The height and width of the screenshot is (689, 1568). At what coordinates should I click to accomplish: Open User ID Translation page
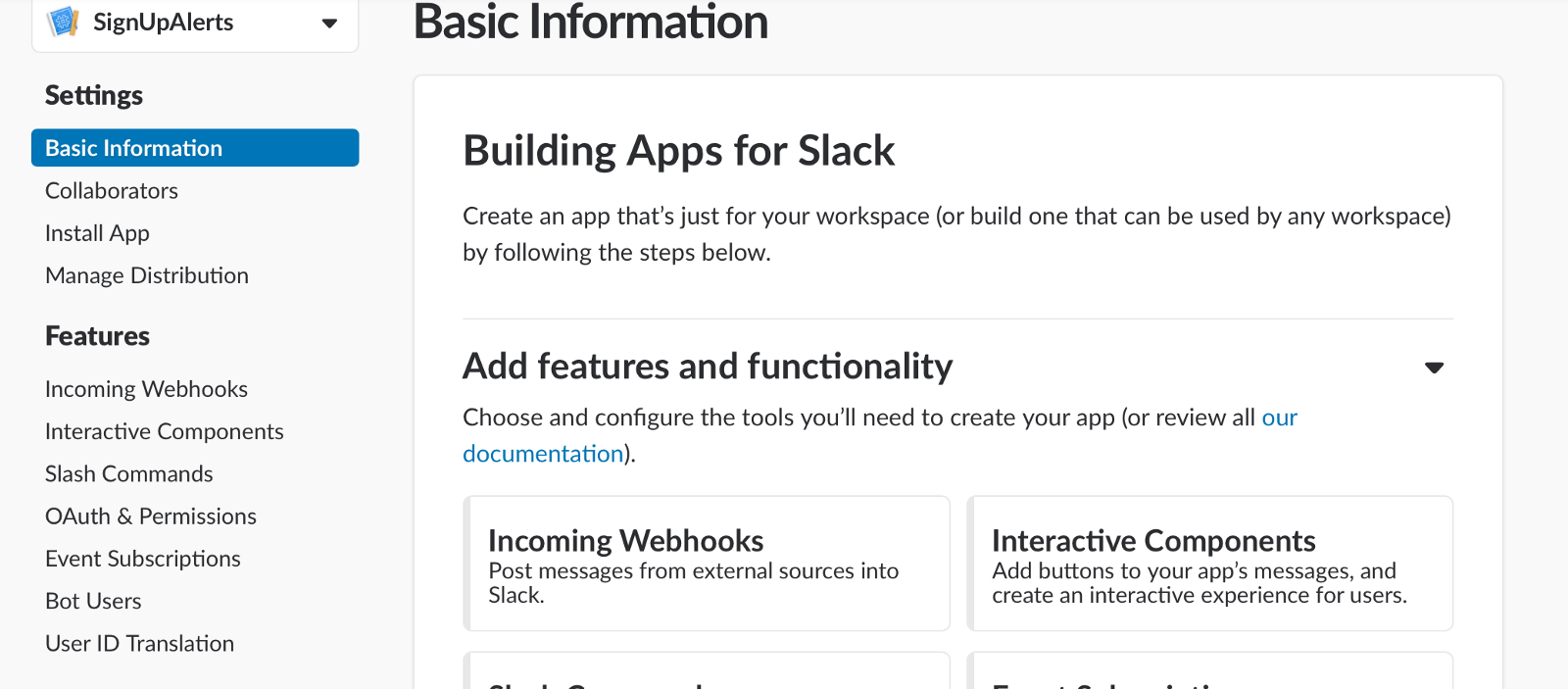140,644
